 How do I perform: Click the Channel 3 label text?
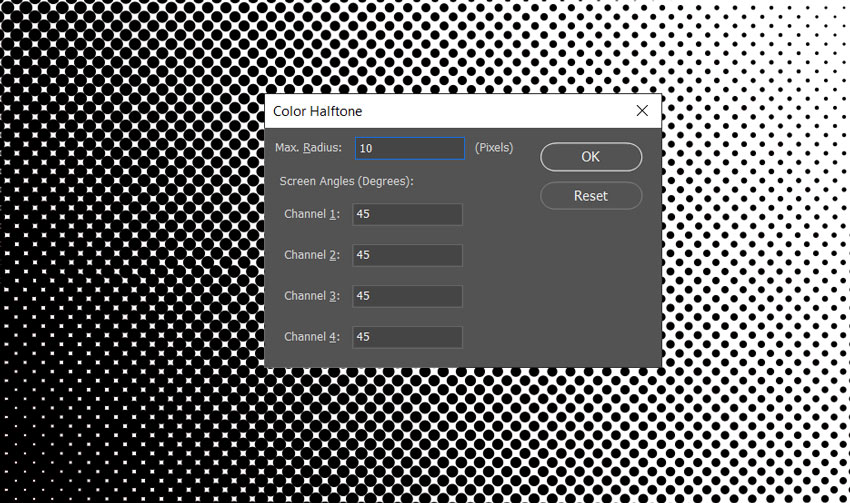tap(312, 296)
